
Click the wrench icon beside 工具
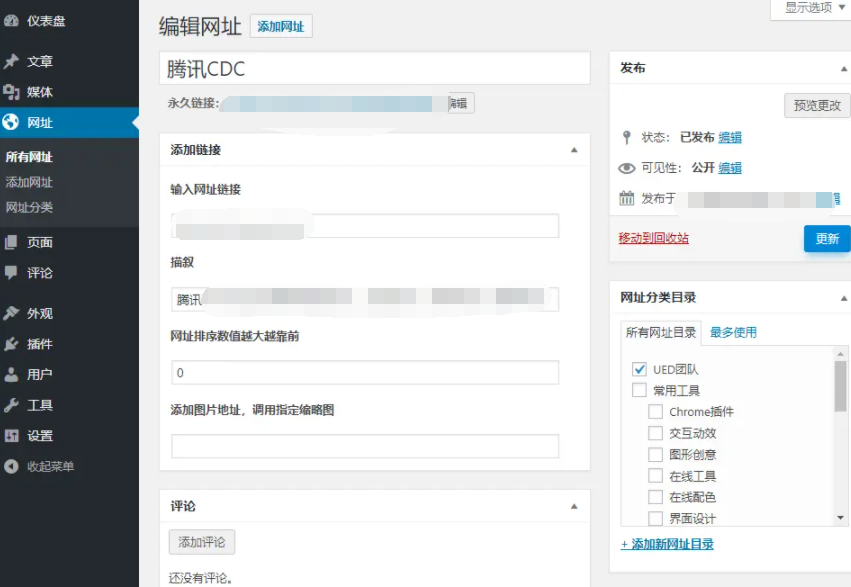(x=11, y=405)
